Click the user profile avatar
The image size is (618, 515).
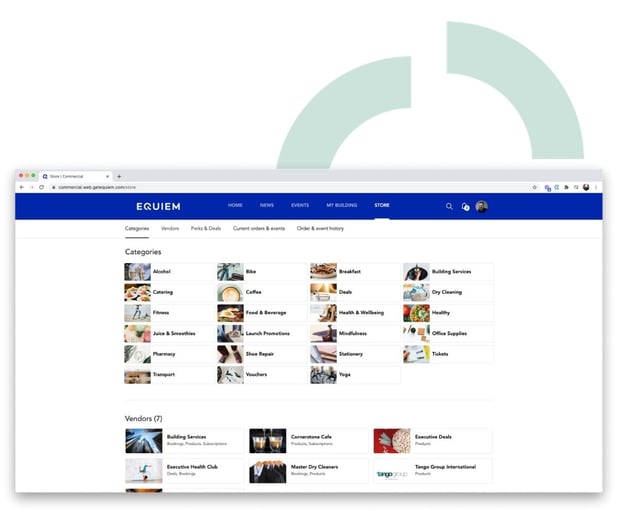click(481, 206)
